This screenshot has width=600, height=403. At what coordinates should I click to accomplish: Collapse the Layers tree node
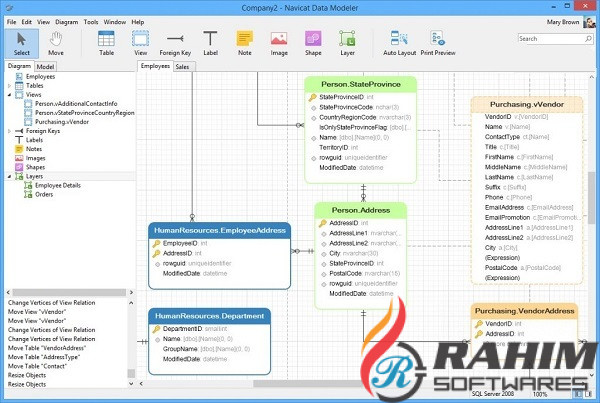[x=10, y=176]
